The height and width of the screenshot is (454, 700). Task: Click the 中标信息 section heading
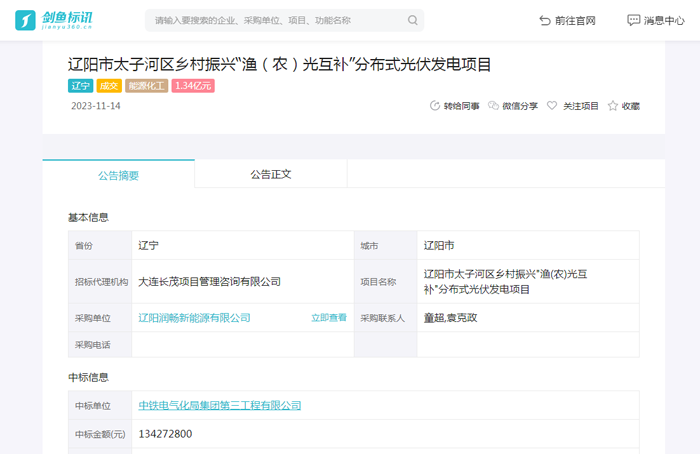click(88, 377)
